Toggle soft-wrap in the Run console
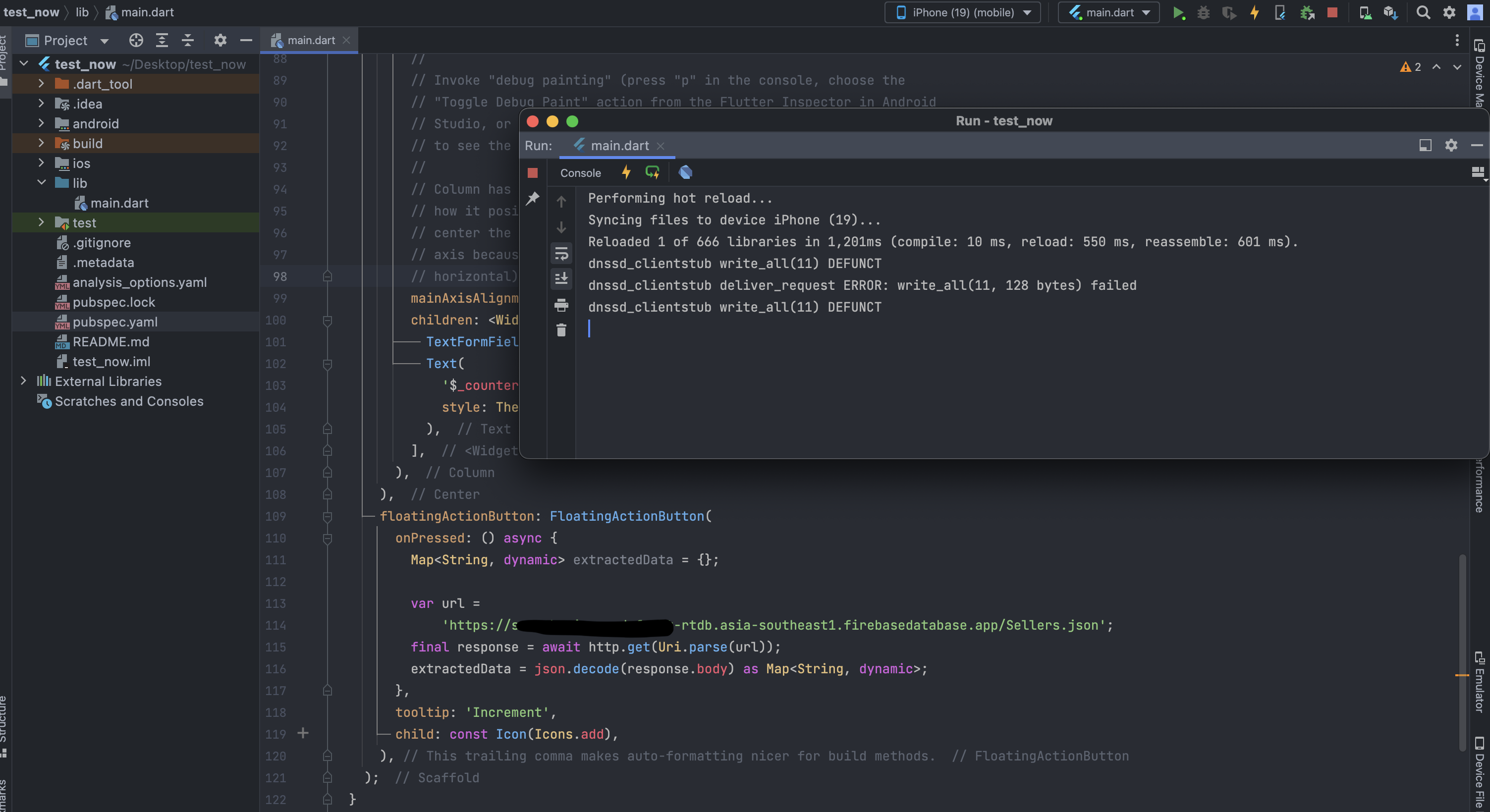 pos(561,253)
